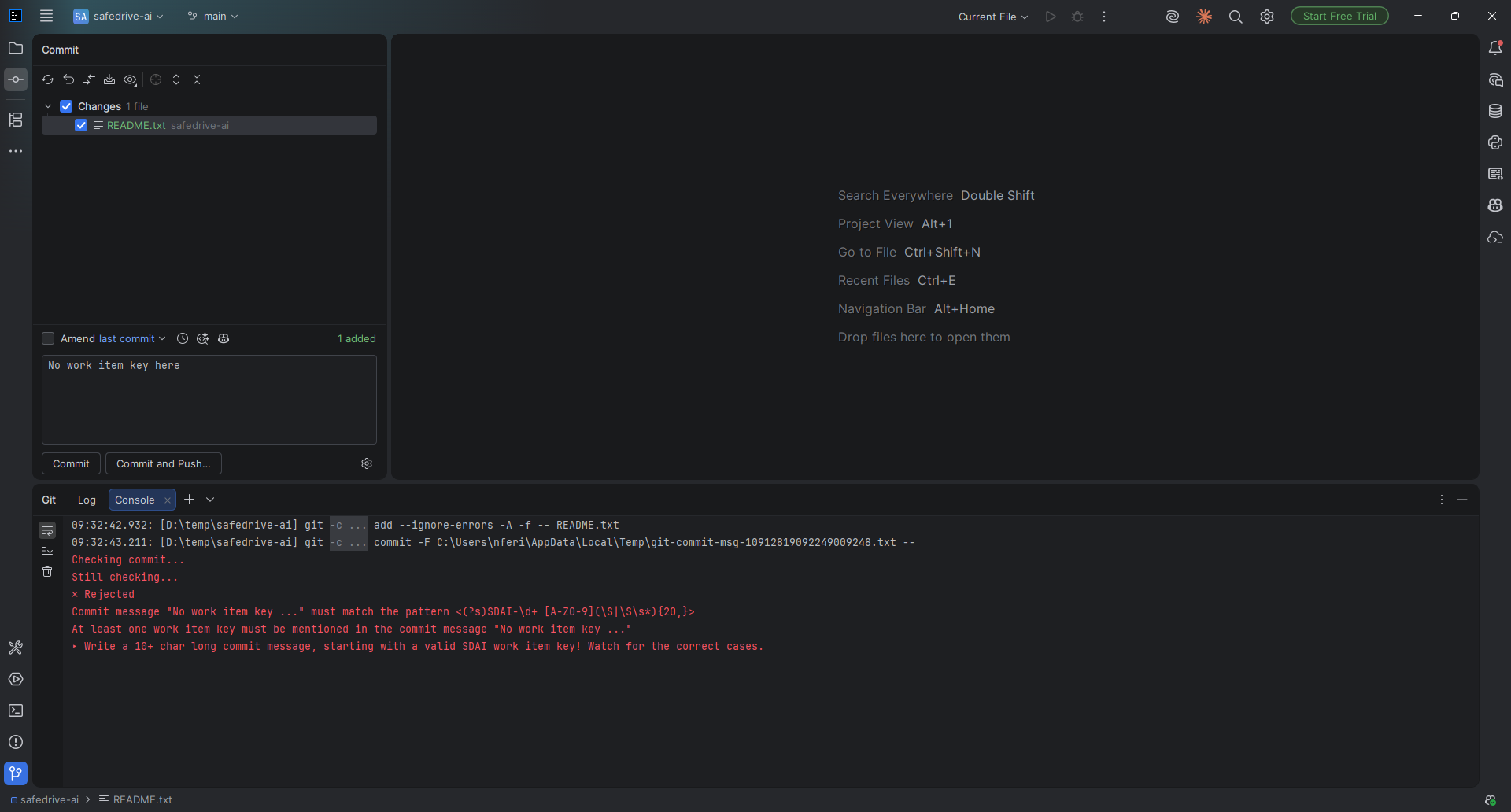The height and width of the screenshot is (812, 1511).
Task: Click the Commit and Push button
Action: 164,463
